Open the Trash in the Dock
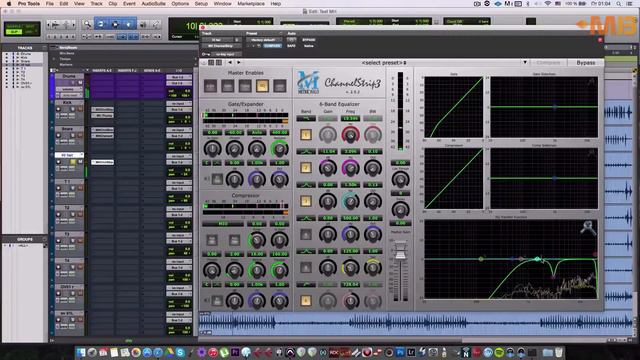Image resolution: width=640 pixels, height=360 pixels. coord(559,352)
